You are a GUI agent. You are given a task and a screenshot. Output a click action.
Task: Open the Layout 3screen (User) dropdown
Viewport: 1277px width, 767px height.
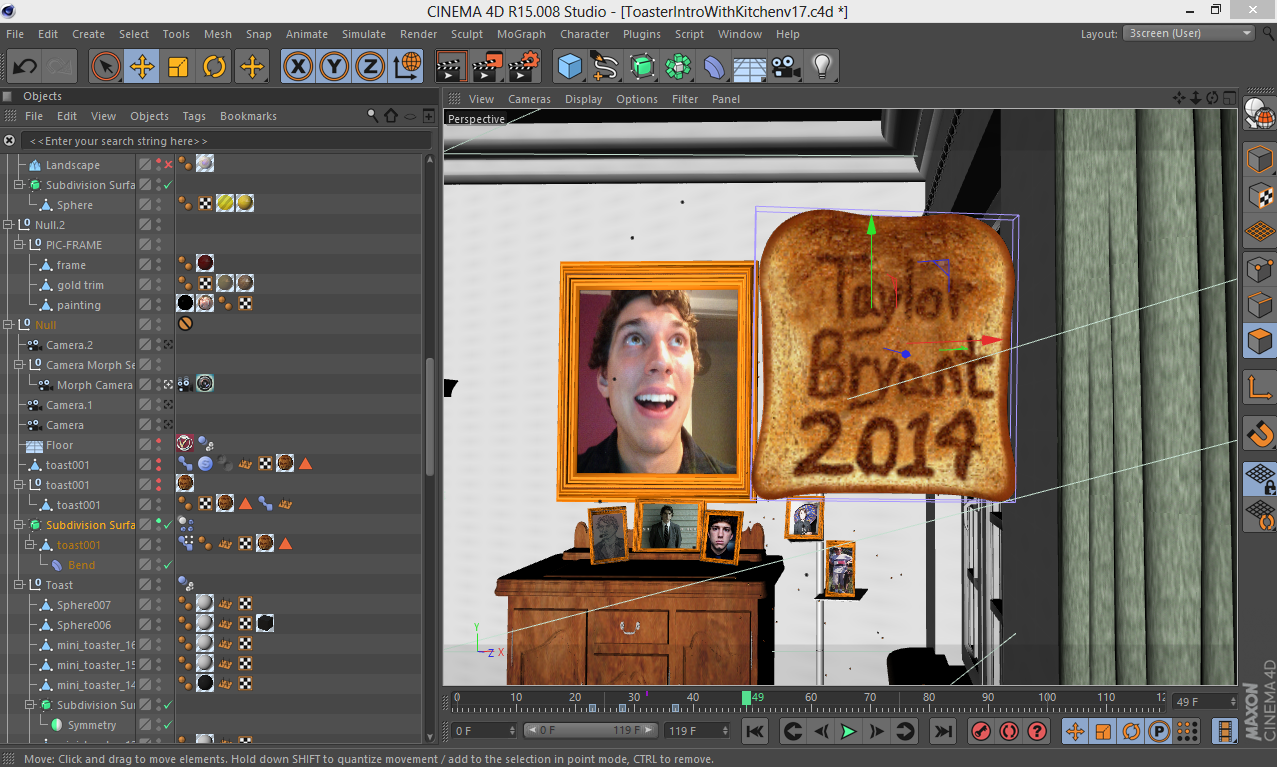tap(1188, 34)
